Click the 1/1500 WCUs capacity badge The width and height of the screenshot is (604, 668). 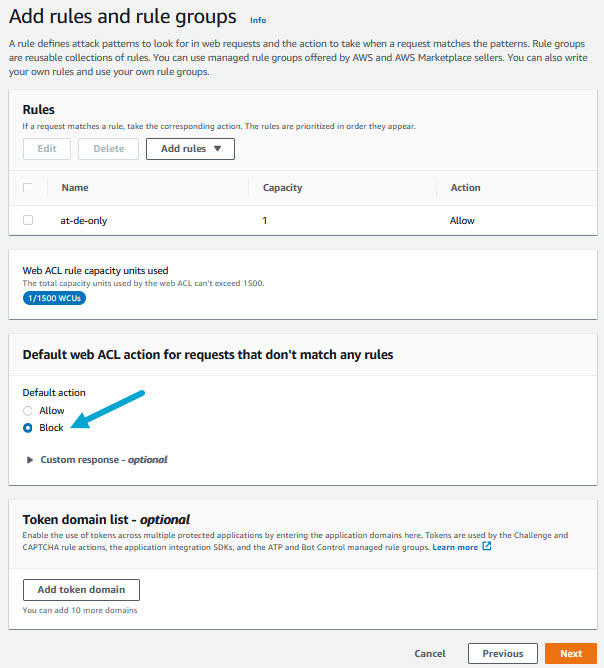[53, 298]
